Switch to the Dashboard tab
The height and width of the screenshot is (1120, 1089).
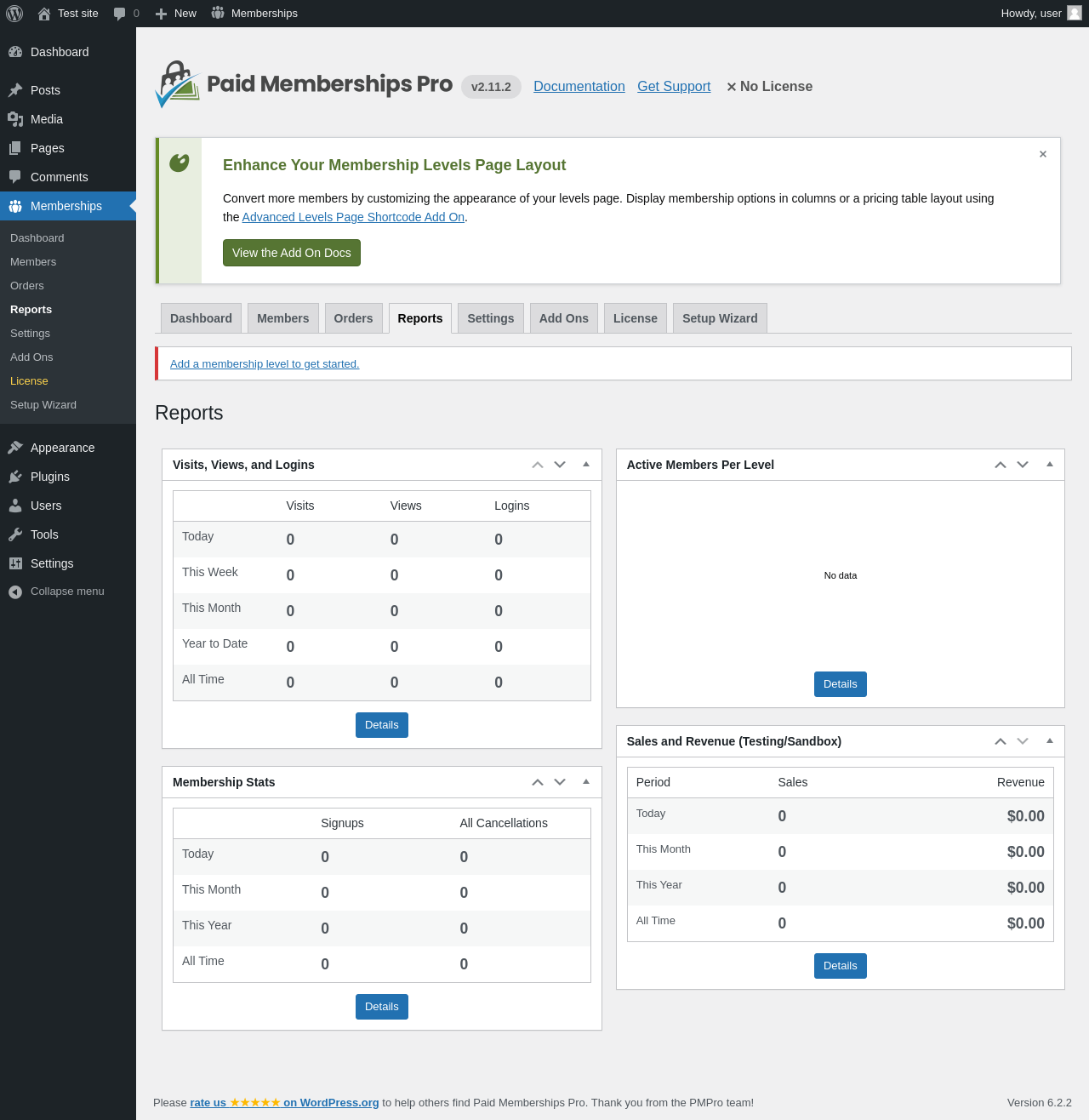point(201,318)
